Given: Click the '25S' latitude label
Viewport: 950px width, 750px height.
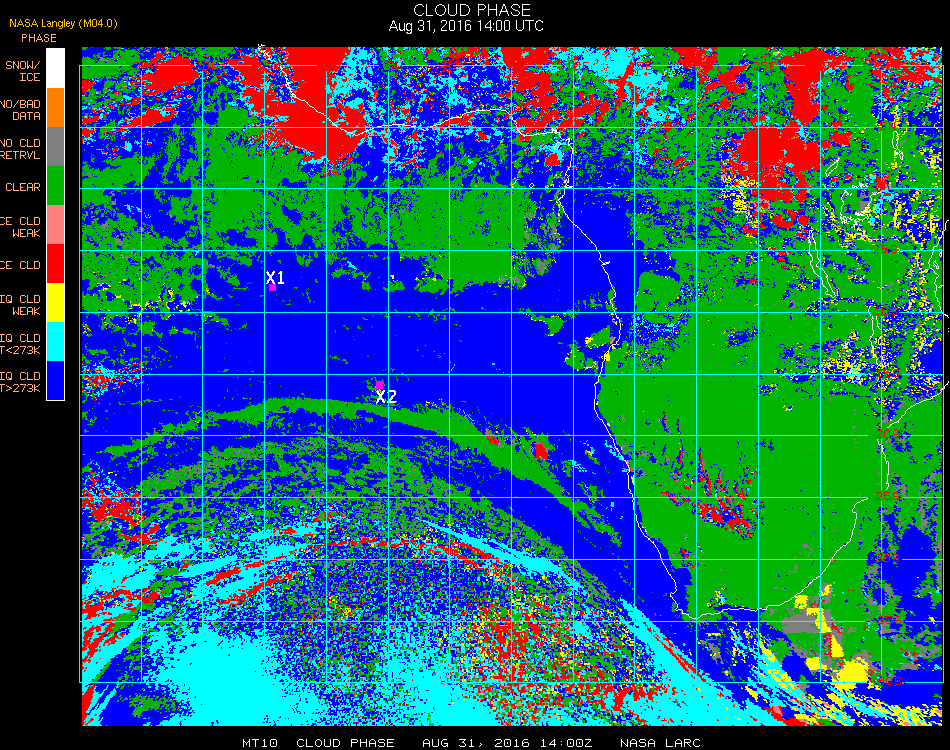Looking at the screenshot, I should (888, 496).
